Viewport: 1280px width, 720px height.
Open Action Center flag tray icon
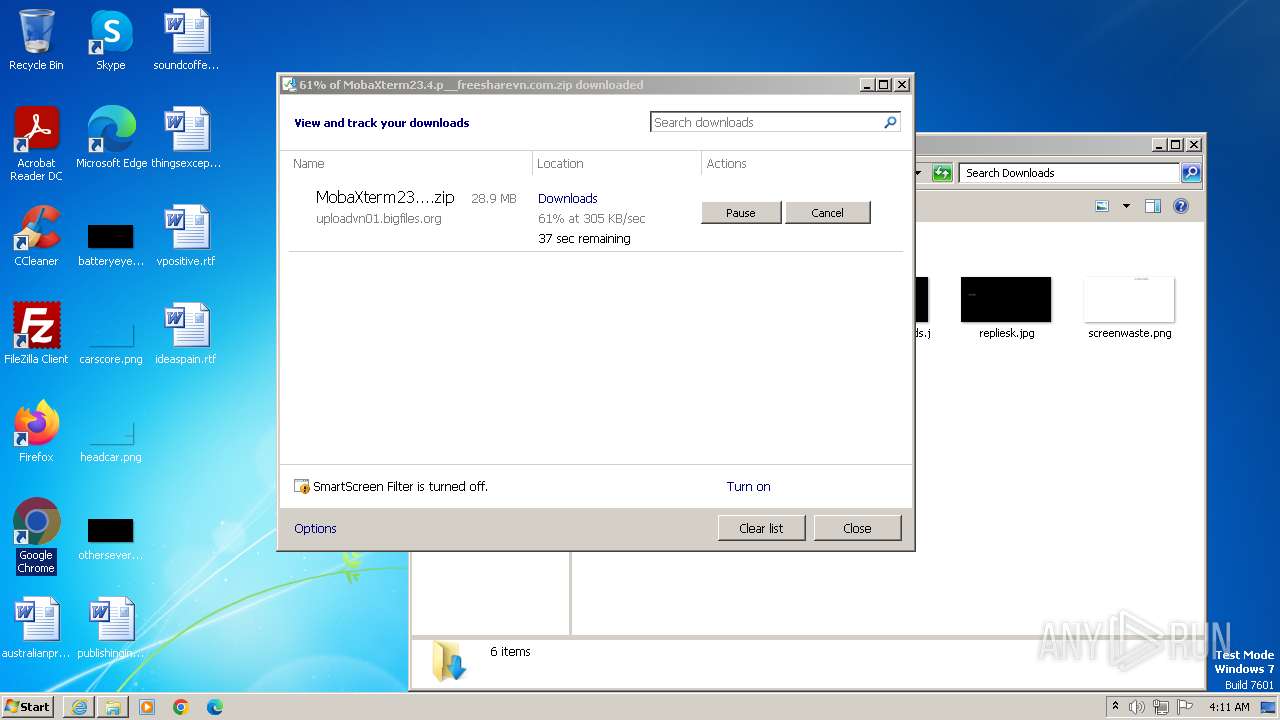click(1185, 707)
